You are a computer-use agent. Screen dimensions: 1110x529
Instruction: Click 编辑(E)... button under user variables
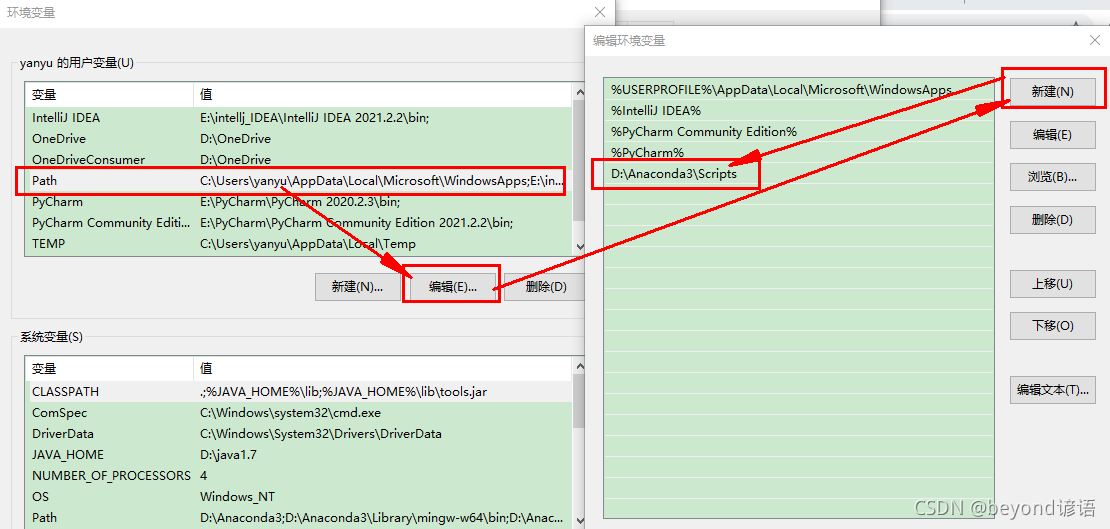pos(452,287)
